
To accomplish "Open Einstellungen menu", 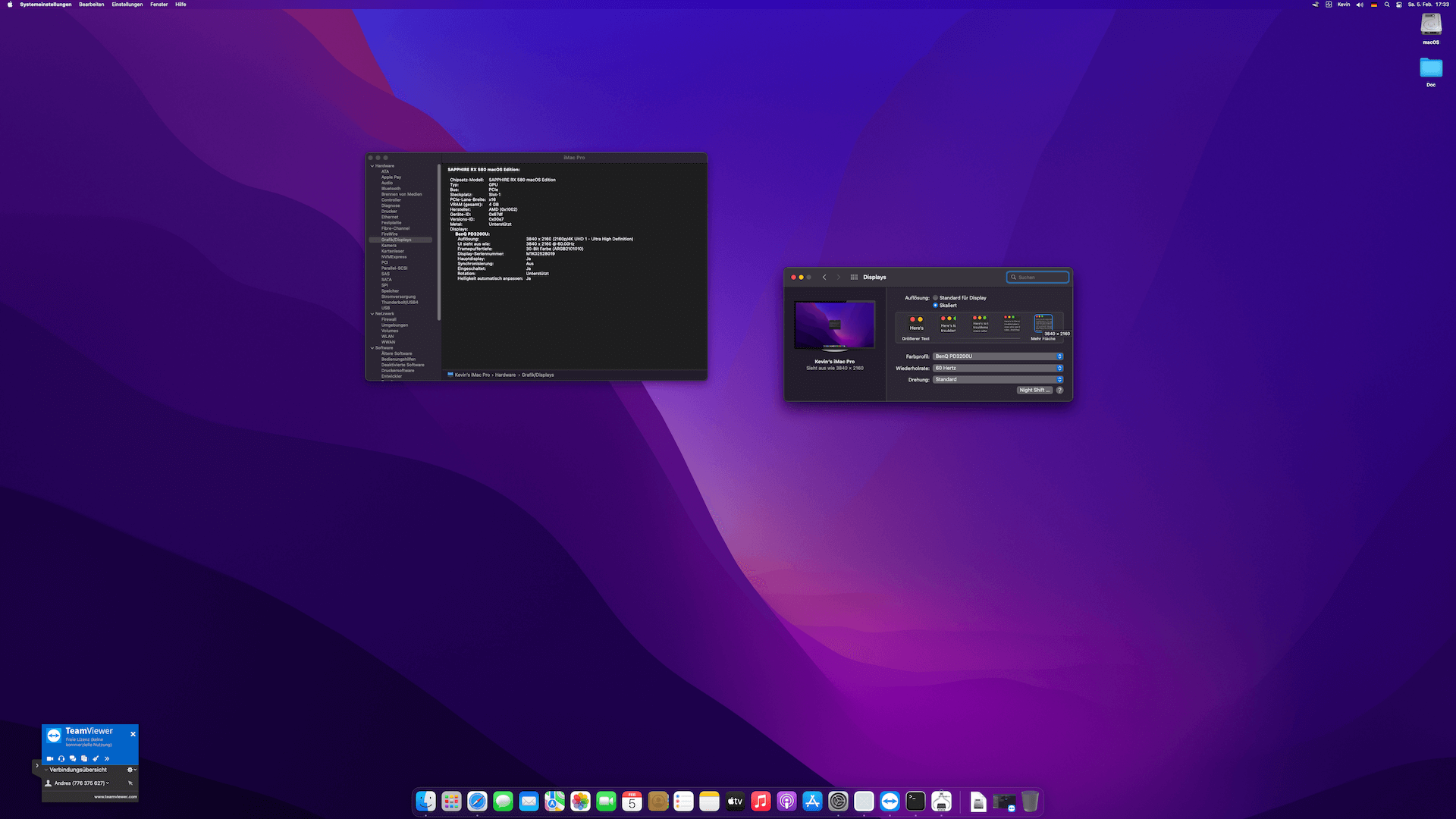I will [127, 5].
